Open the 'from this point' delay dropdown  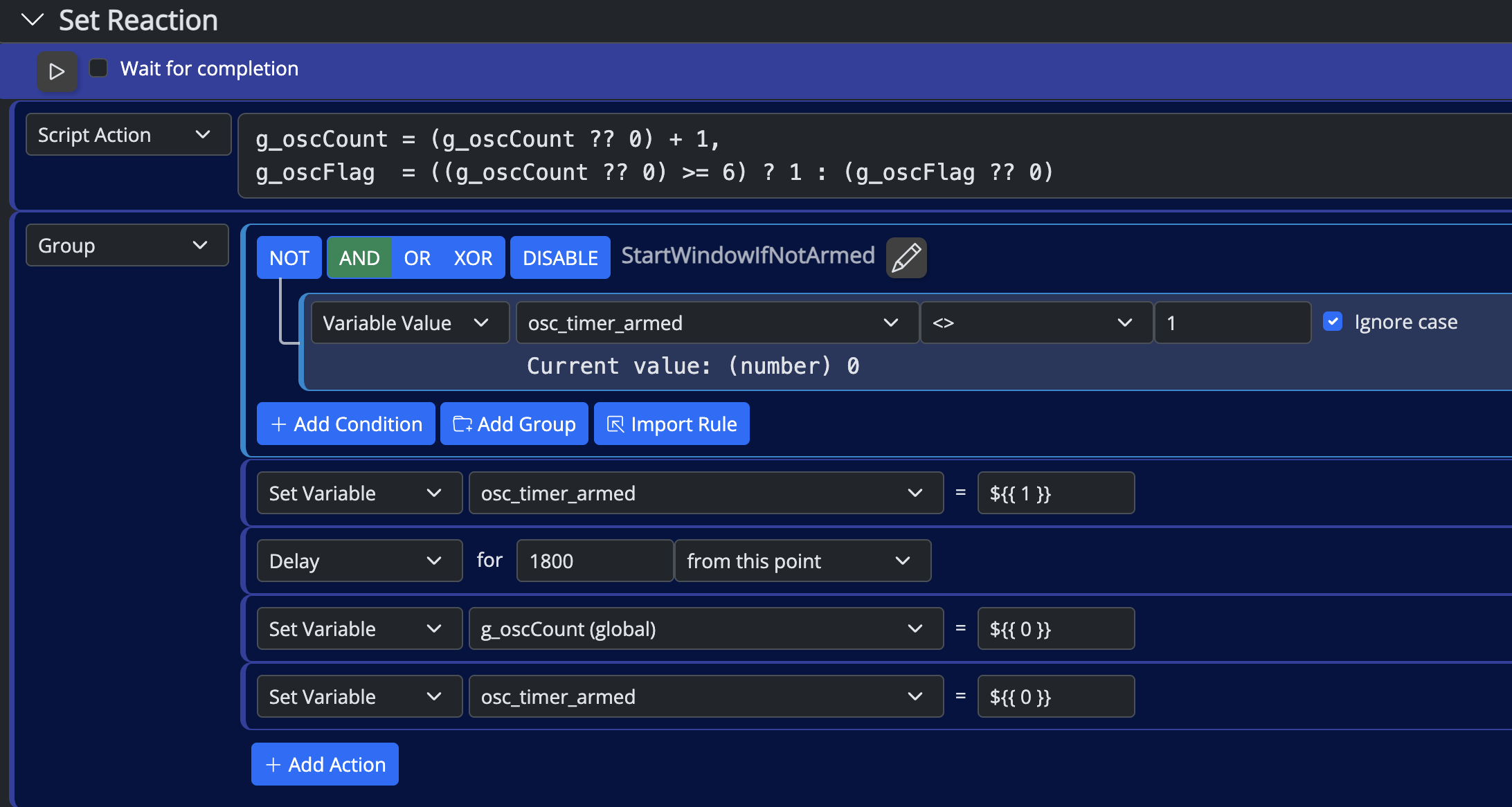pos(802,561)
